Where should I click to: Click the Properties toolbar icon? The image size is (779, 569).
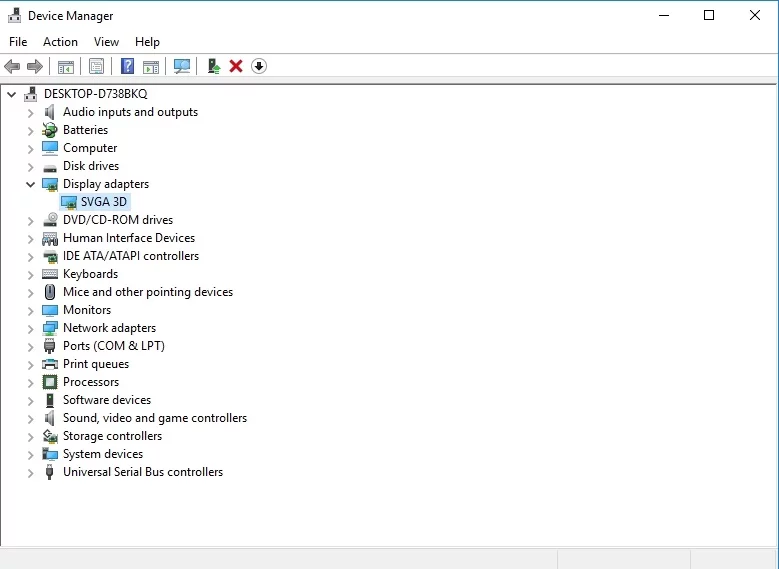[x=96, y=66]
